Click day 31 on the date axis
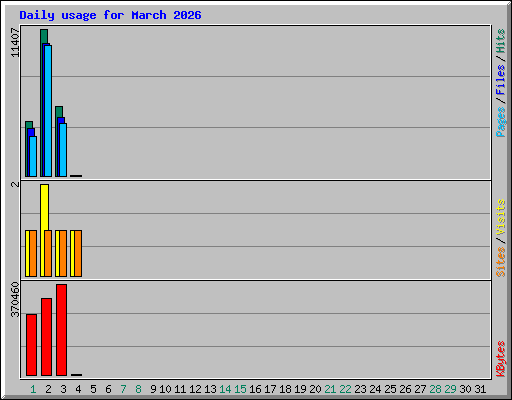Screen dimensions: 512x400 (480, 389)
